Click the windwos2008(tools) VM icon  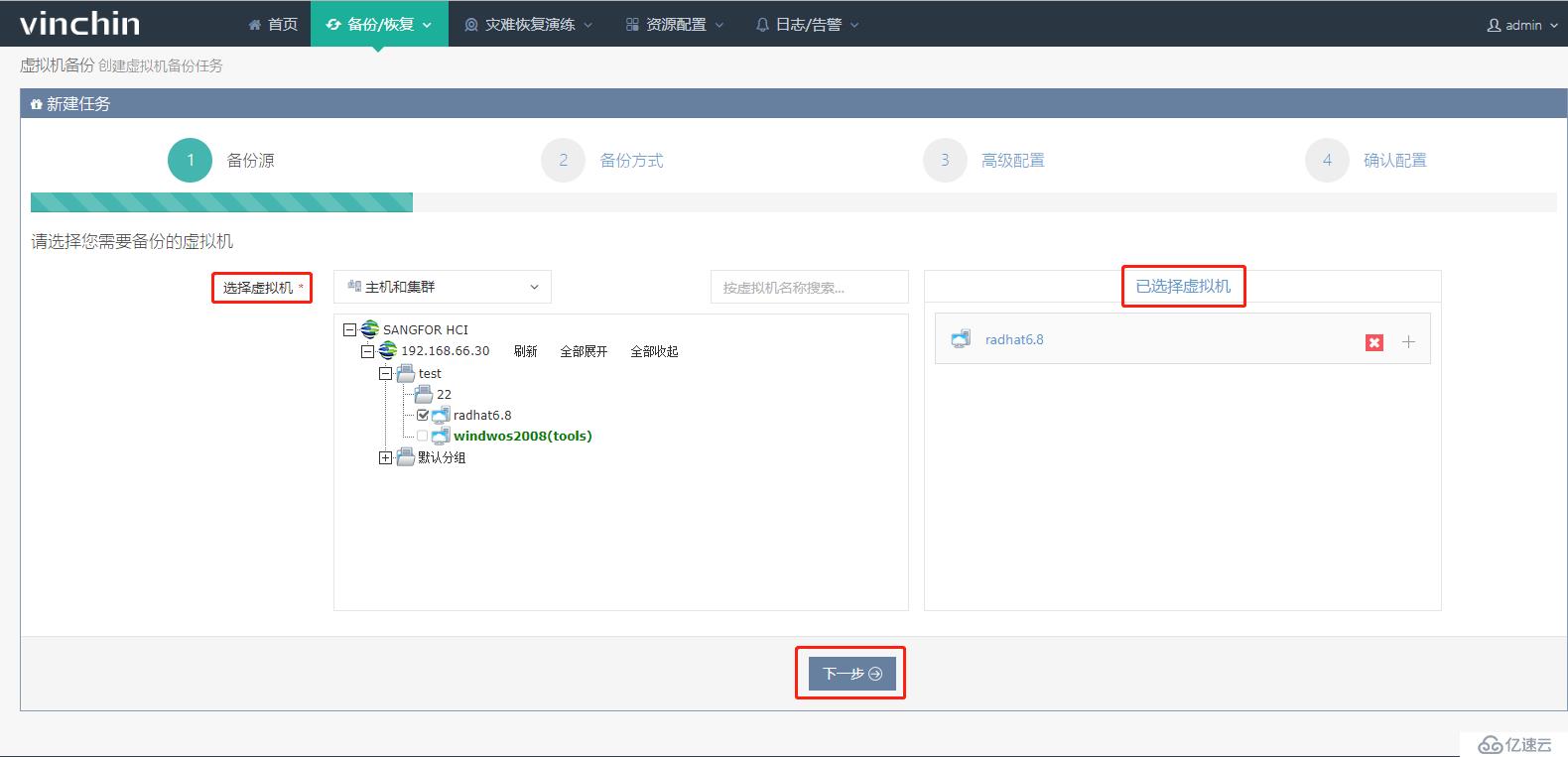441,436
